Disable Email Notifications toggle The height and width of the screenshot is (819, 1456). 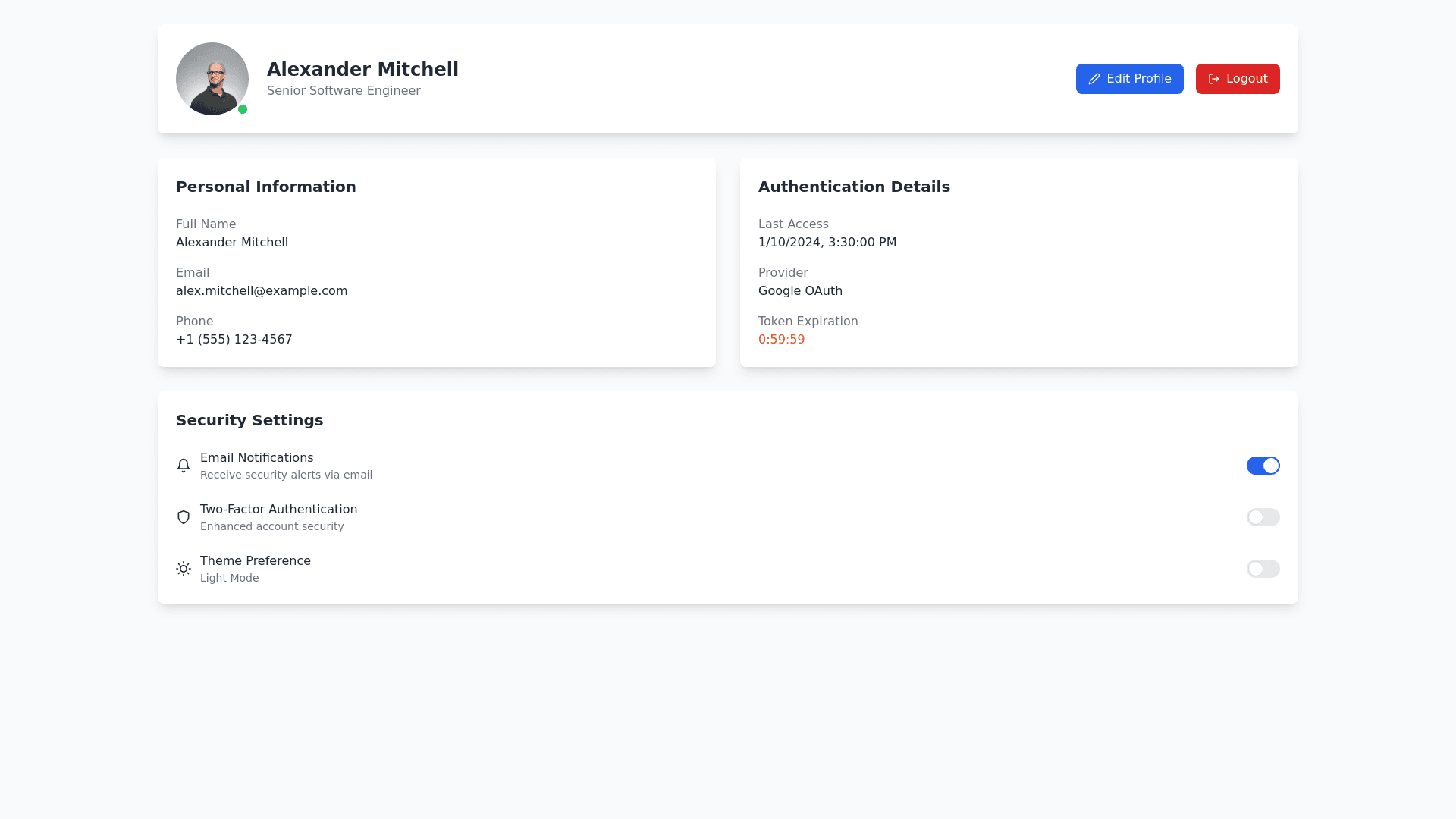1263,466
